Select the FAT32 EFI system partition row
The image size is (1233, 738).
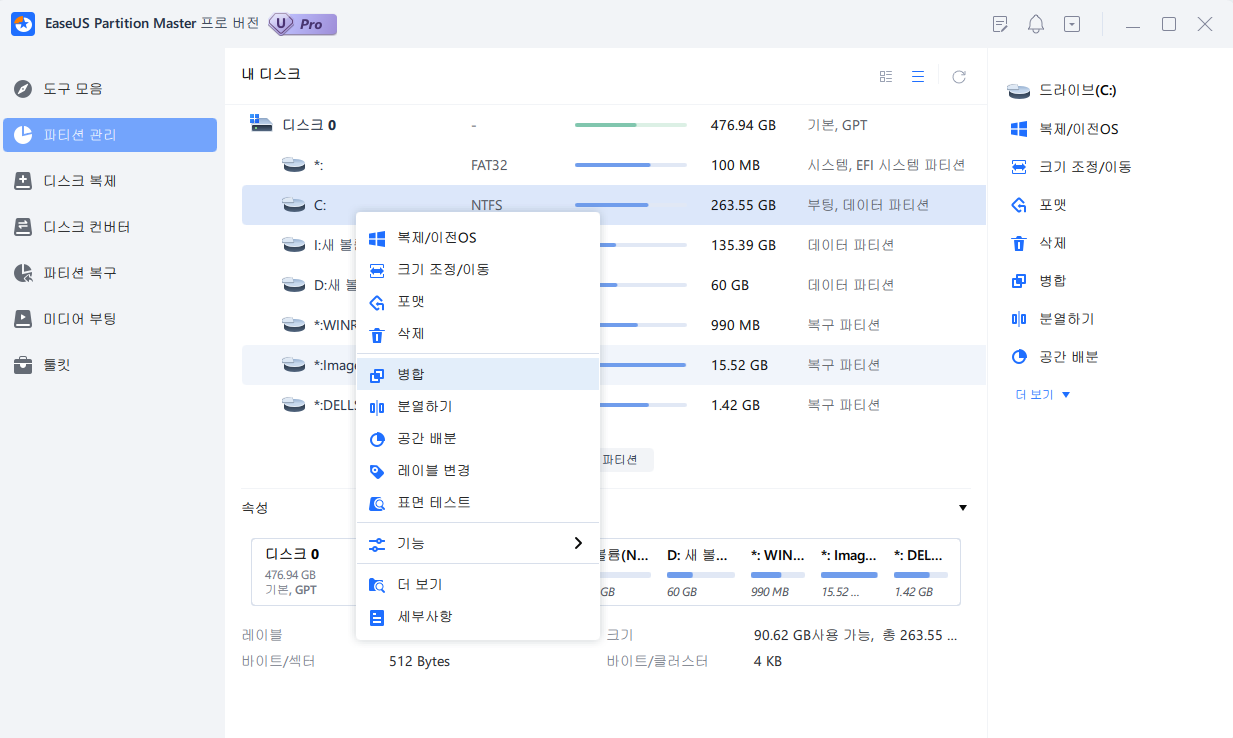click(x=613, y=165)
